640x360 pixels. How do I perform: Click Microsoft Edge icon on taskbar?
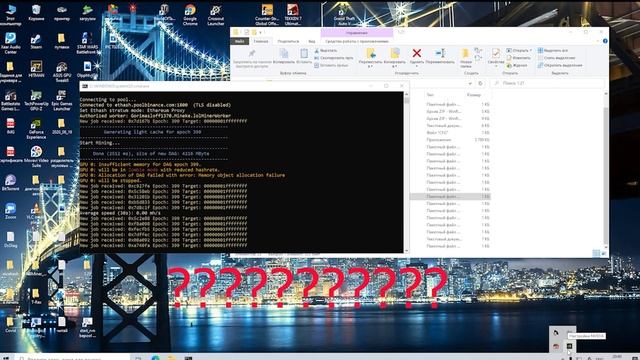156,358
